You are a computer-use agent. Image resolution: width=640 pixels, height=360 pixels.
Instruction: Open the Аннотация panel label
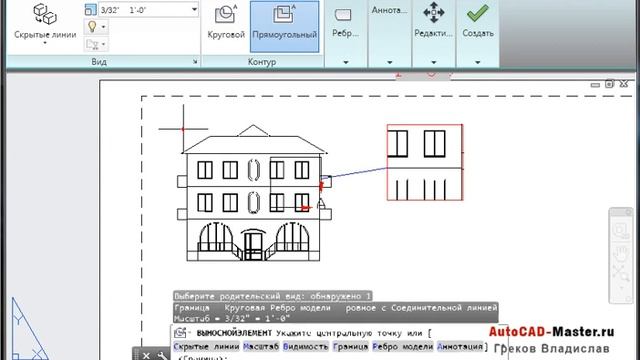click(x=389, y=11)
